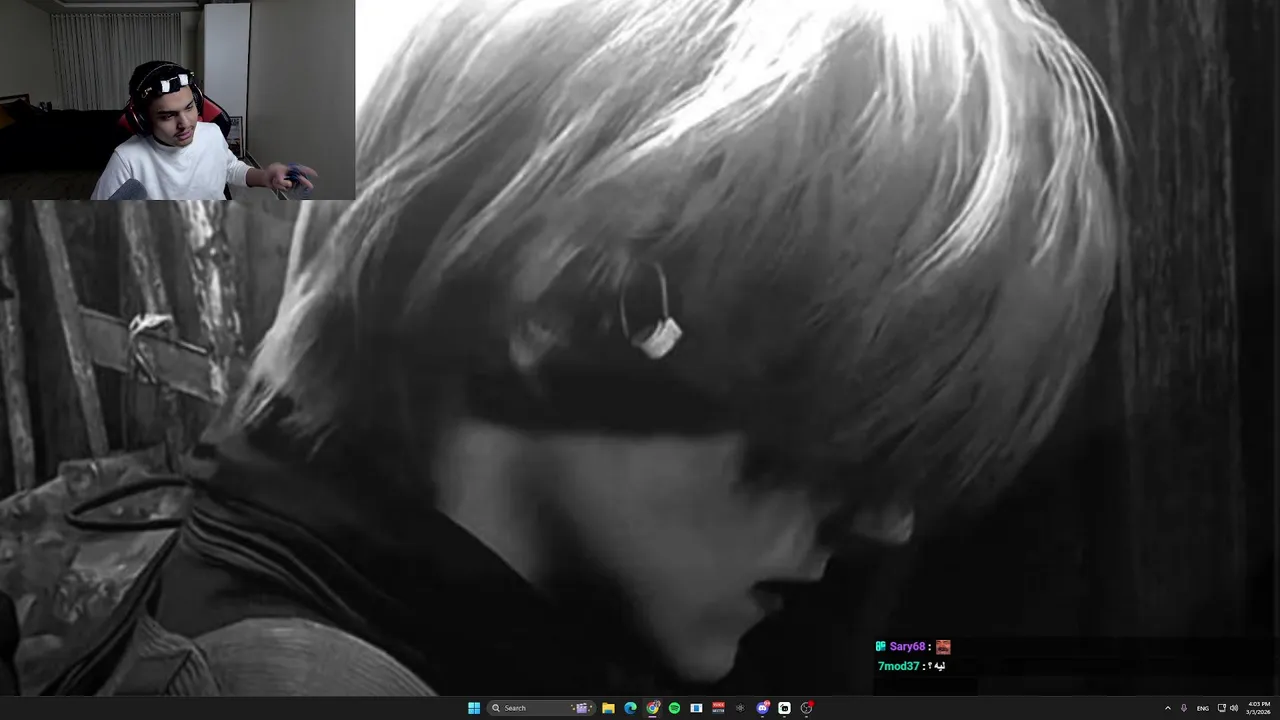Open the white square app in the taskbar
1280x720 pixels.
click(x=785, y=708)
